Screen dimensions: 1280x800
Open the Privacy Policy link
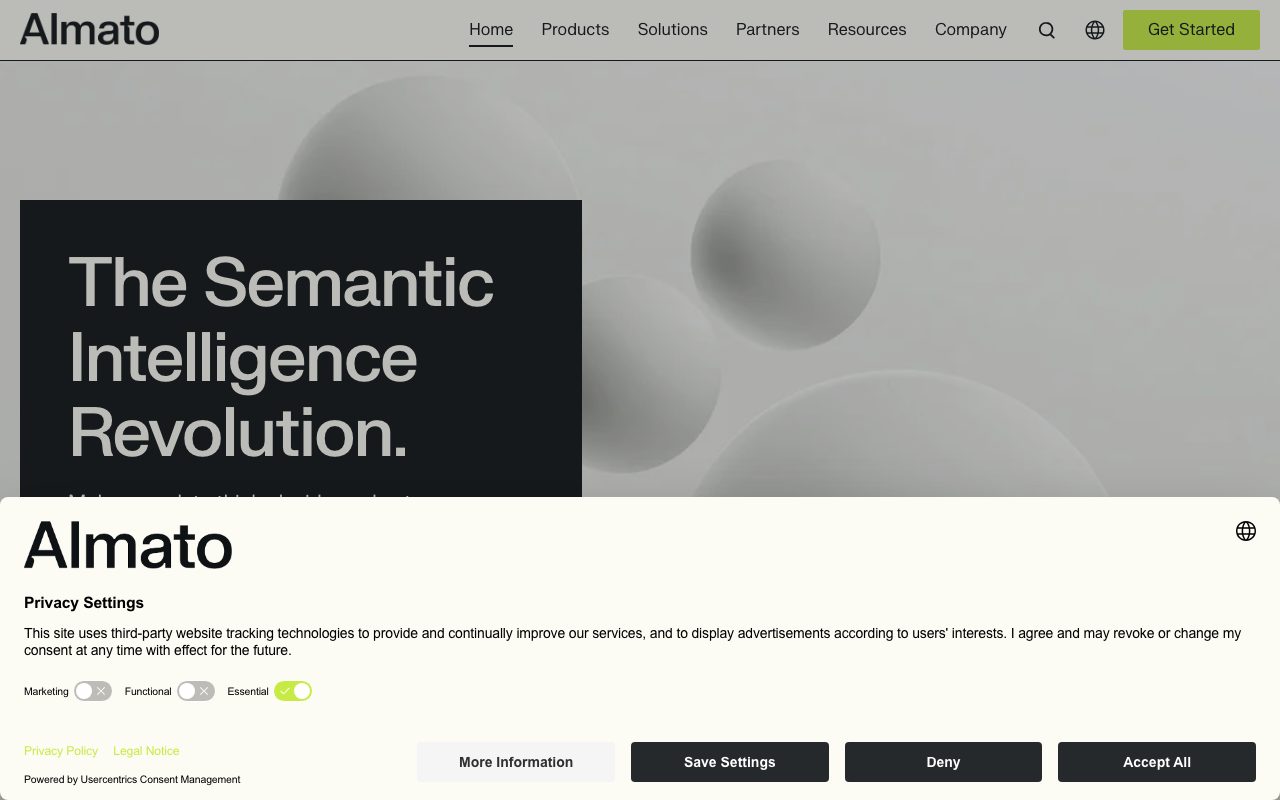coord(61,751)
